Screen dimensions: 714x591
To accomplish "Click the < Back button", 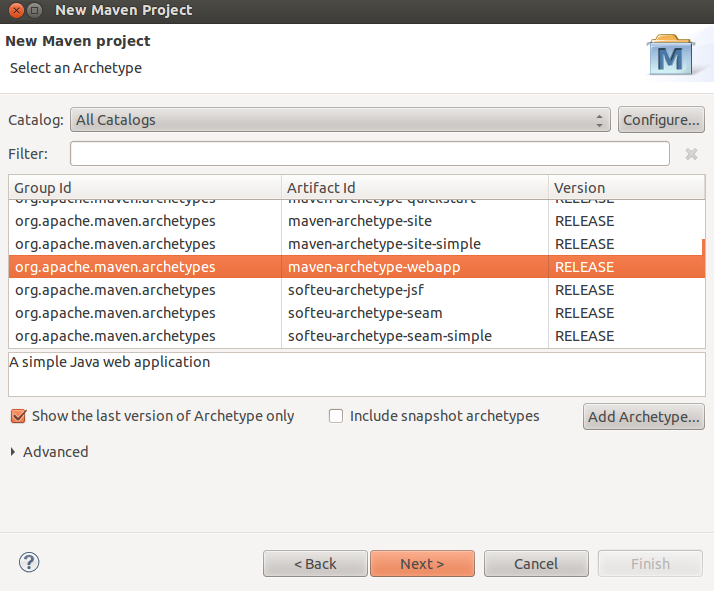I will (x=315, y=564).
